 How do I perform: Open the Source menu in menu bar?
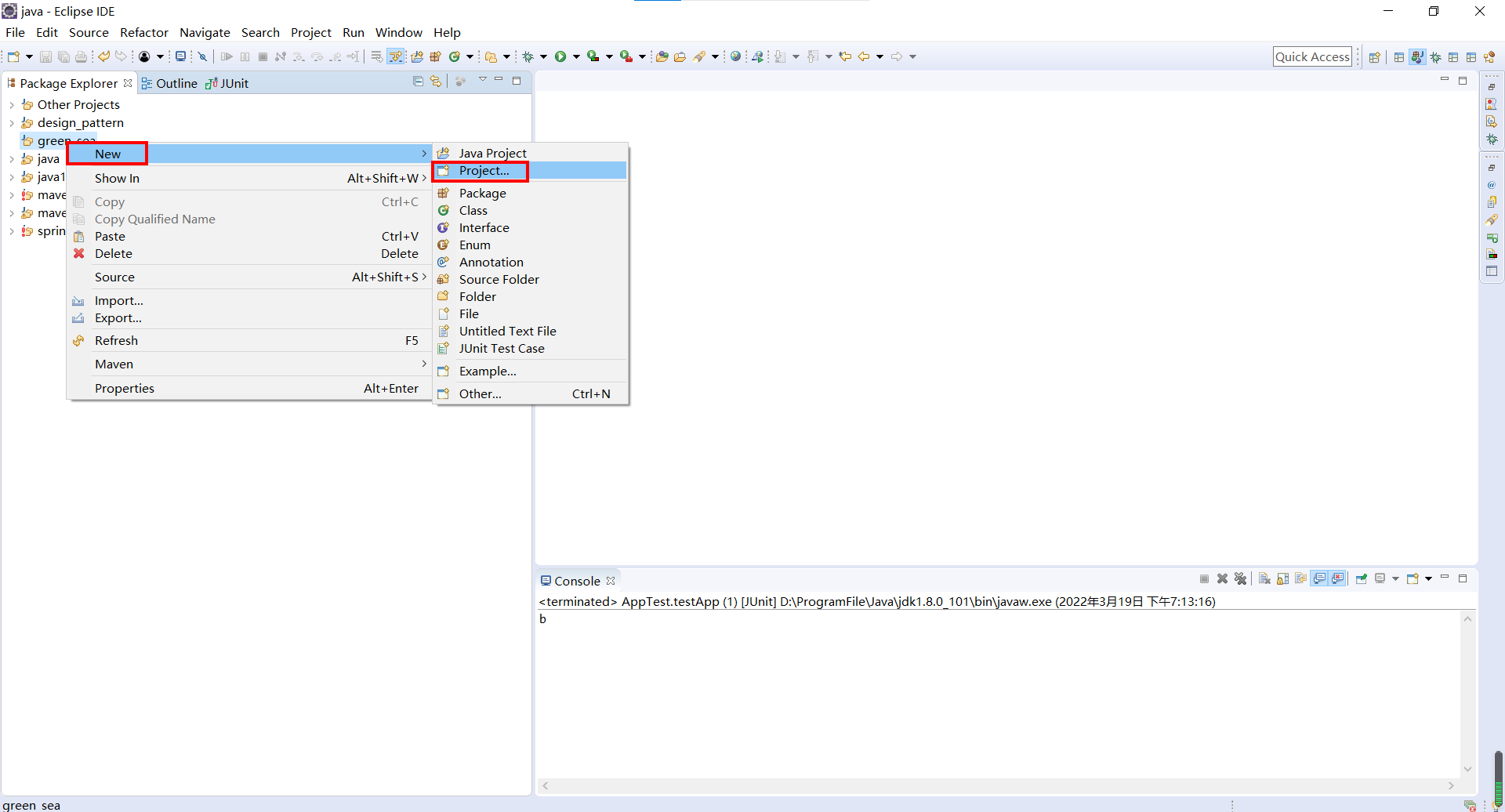click(89, 32)
